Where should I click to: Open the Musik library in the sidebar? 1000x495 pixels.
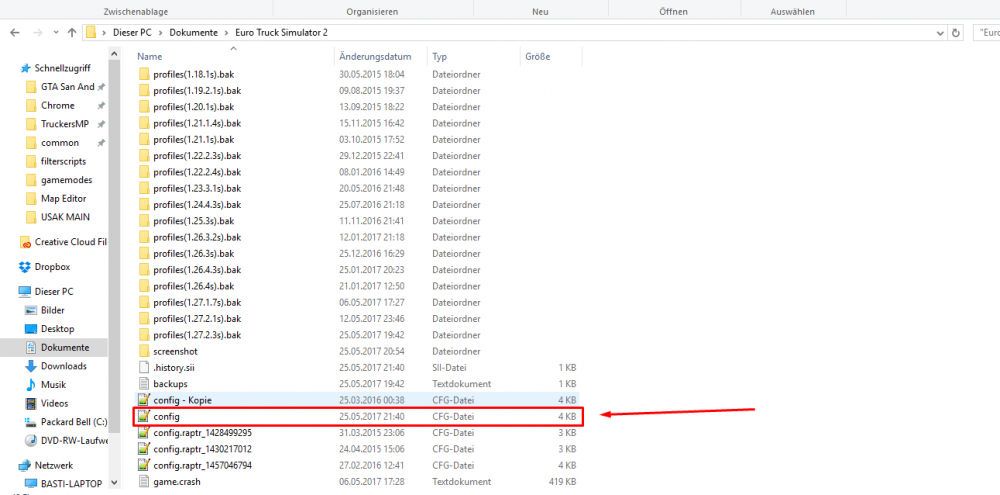tap(54, 385)
